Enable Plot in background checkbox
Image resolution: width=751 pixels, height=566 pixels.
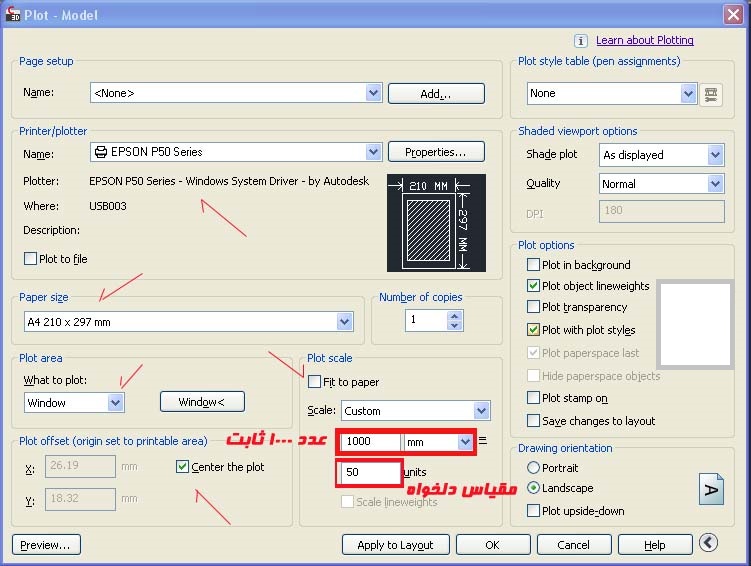[x=534, y=265]
